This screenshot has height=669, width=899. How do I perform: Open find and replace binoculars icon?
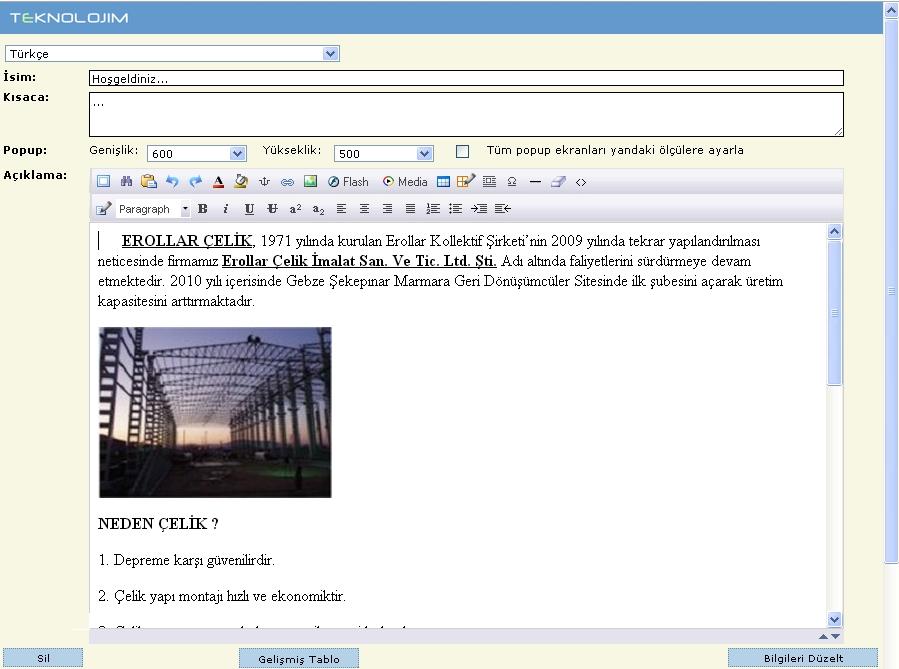(x=126, y=182)
